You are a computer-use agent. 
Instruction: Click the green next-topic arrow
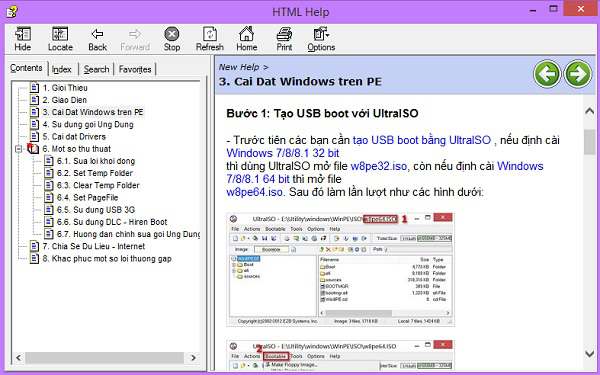(x=578, y=74)
